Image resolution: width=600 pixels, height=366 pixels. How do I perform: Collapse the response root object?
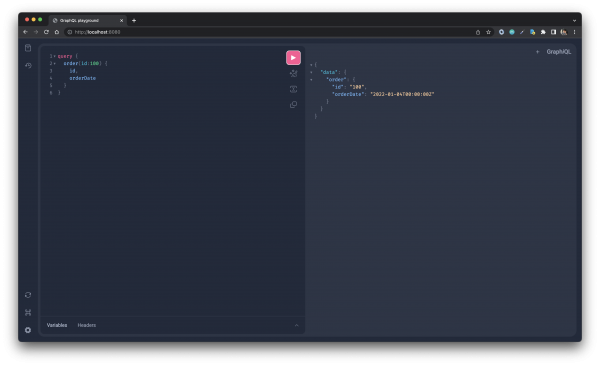[311, 65]
